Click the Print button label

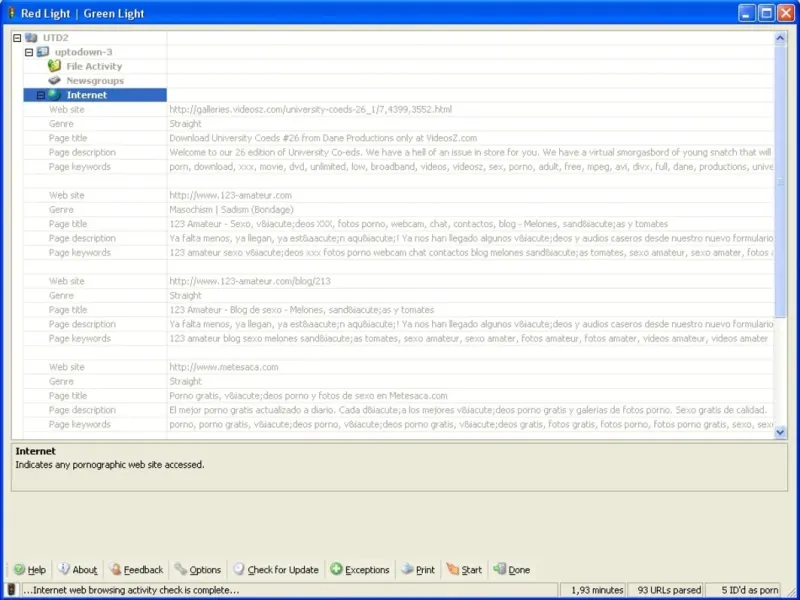(x=426, y=570)
